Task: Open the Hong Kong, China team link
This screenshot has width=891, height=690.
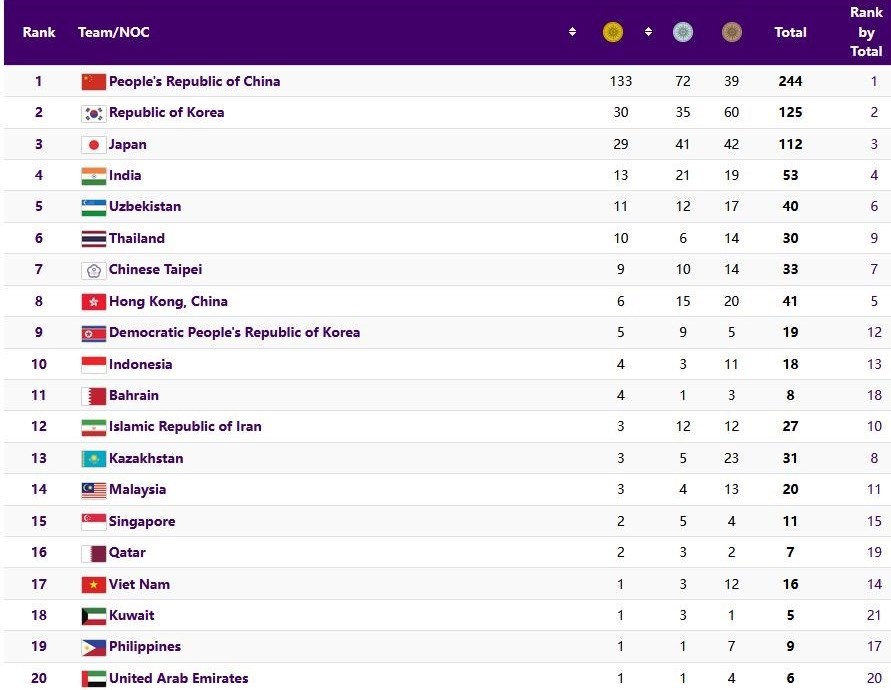Action: [168, 301]
